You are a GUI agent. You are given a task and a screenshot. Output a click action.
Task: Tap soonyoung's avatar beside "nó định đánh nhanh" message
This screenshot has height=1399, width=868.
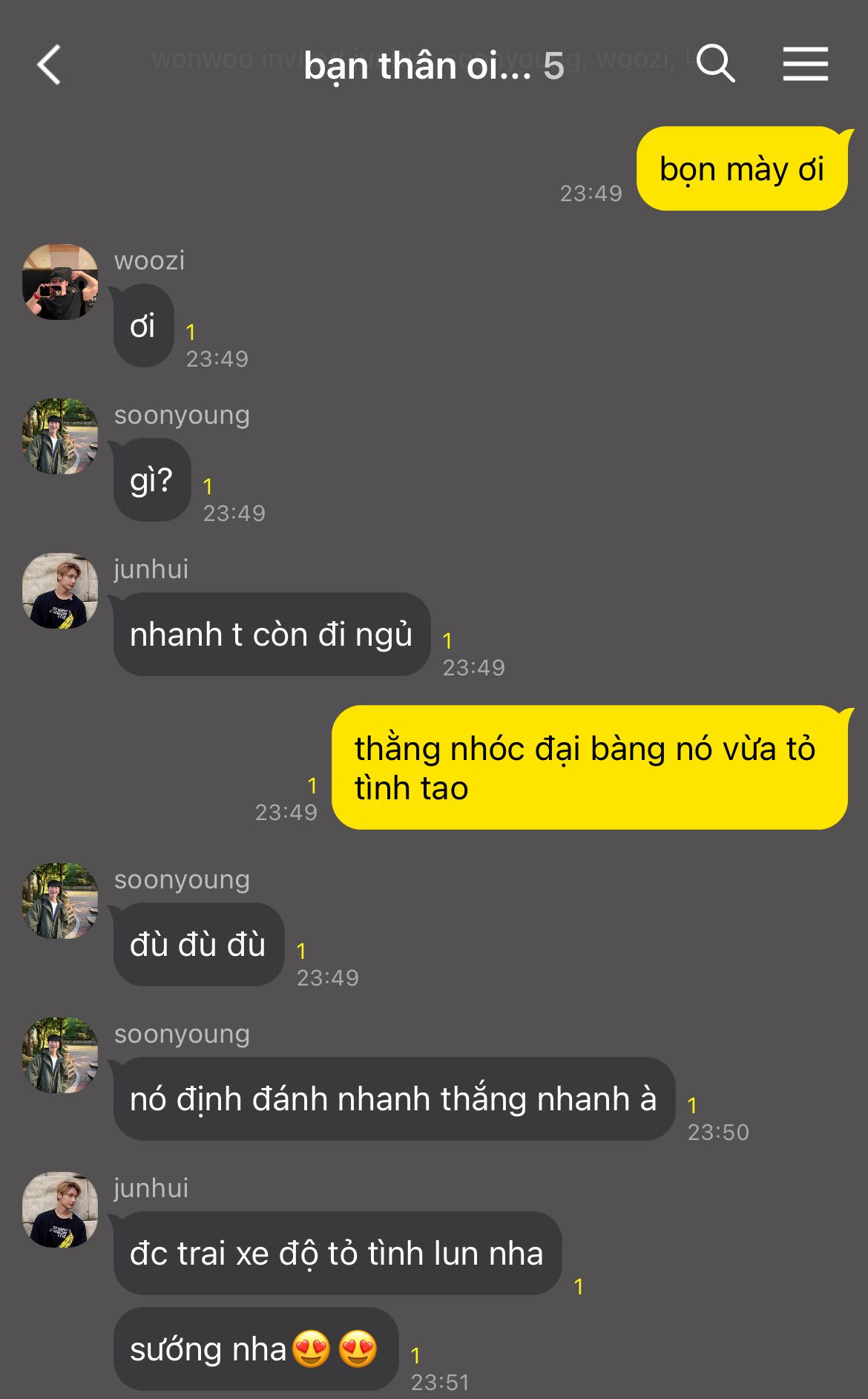60,1055
